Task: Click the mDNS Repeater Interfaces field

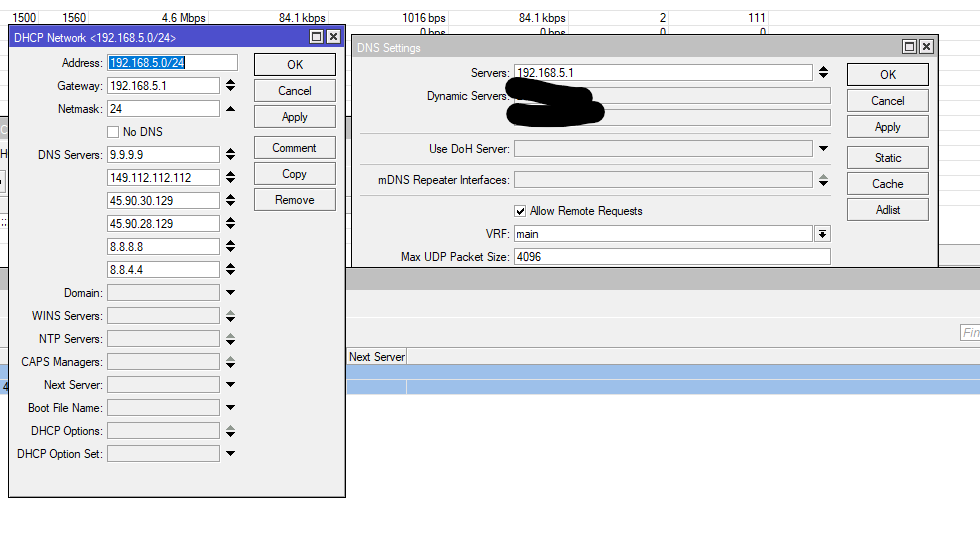Action: click(x=663, y=180)
